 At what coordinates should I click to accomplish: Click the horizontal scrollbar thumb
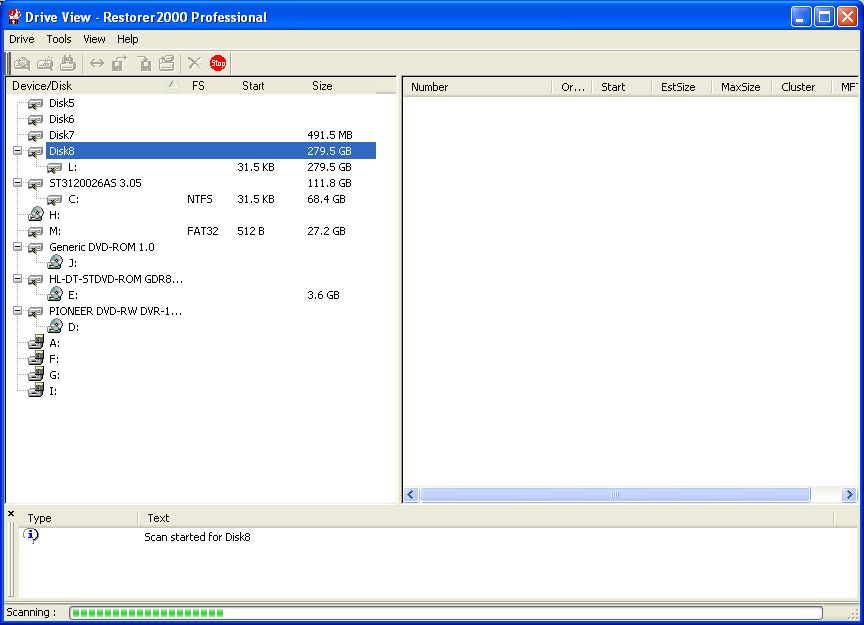point(615,495)
